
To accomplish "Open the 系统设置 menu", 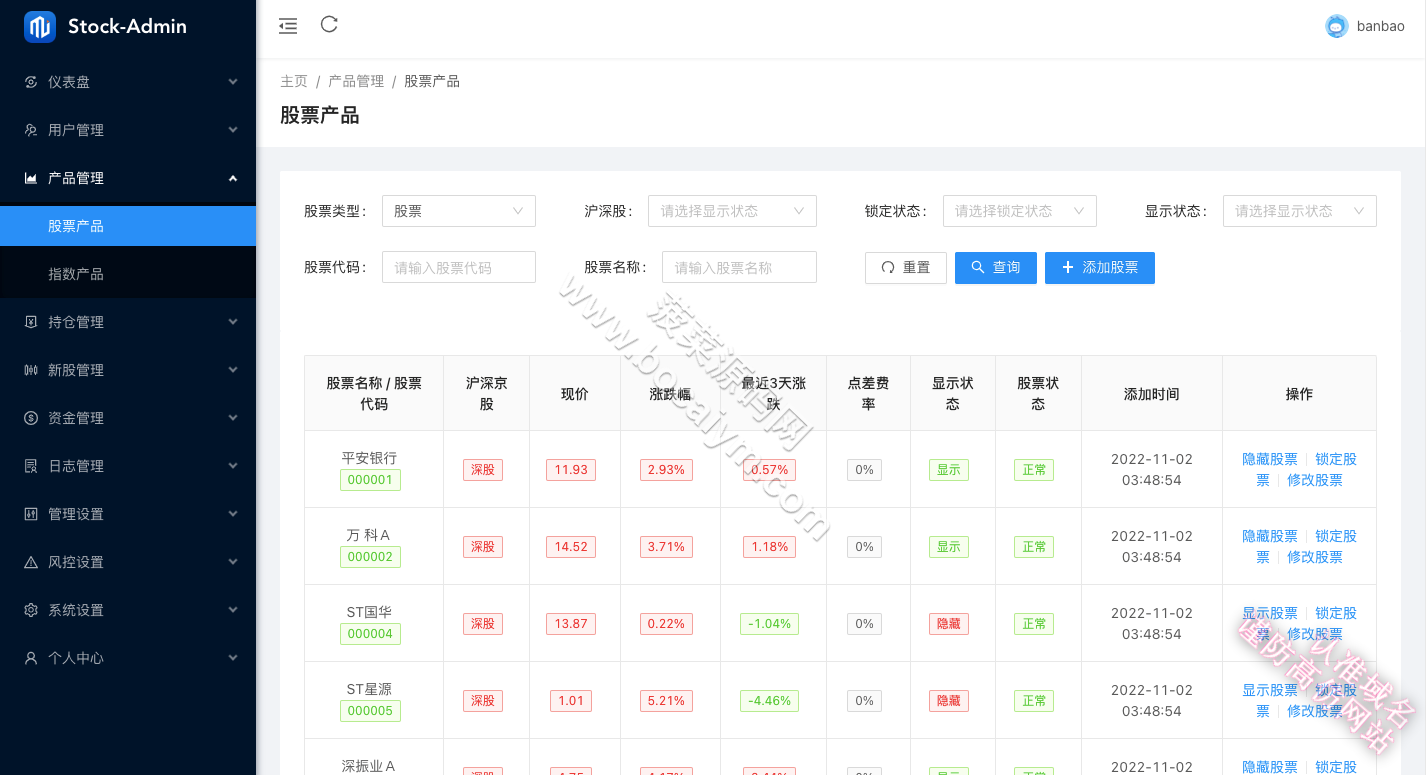I will (x=128, y=610).
